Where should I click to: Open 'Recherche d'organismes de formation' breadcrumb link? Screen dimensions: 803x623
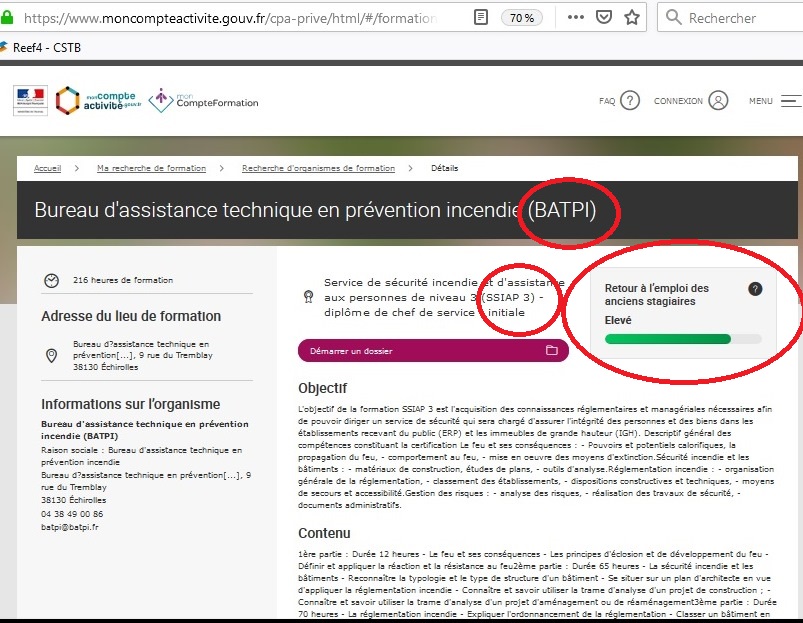click(319, 168)
